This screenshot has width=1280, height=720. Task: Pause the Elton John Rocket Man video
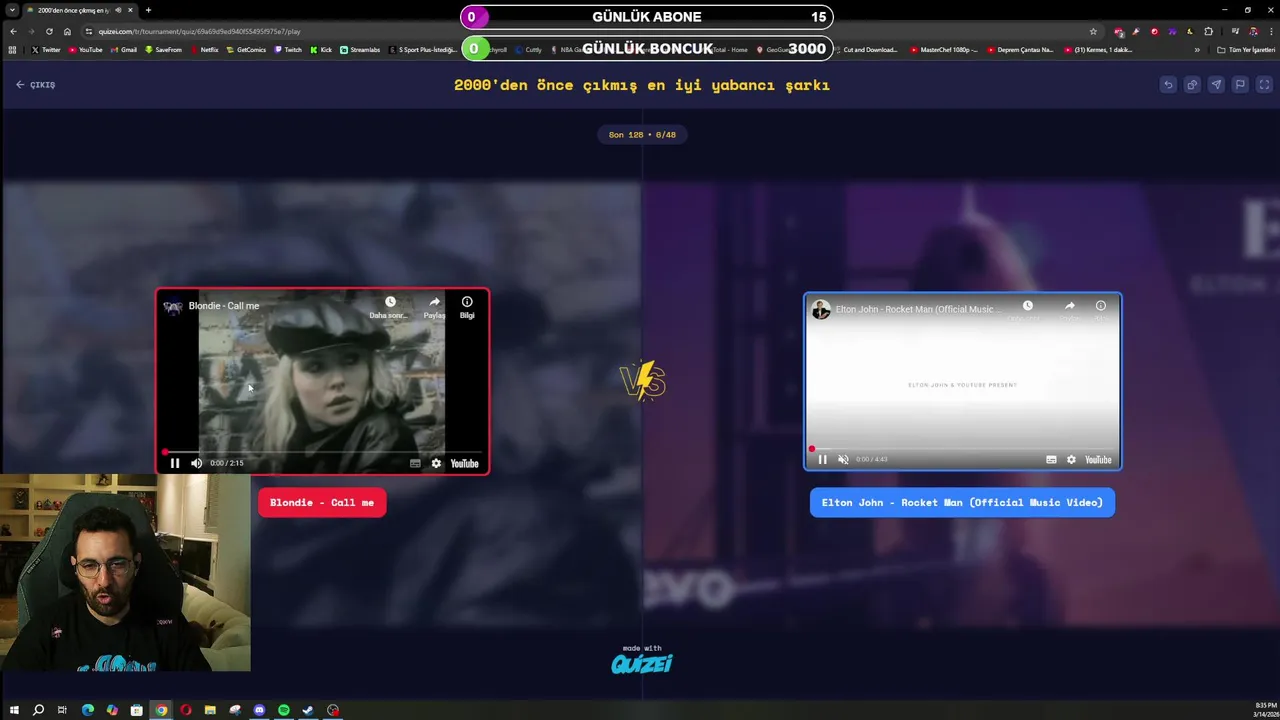tap(823, 459)
